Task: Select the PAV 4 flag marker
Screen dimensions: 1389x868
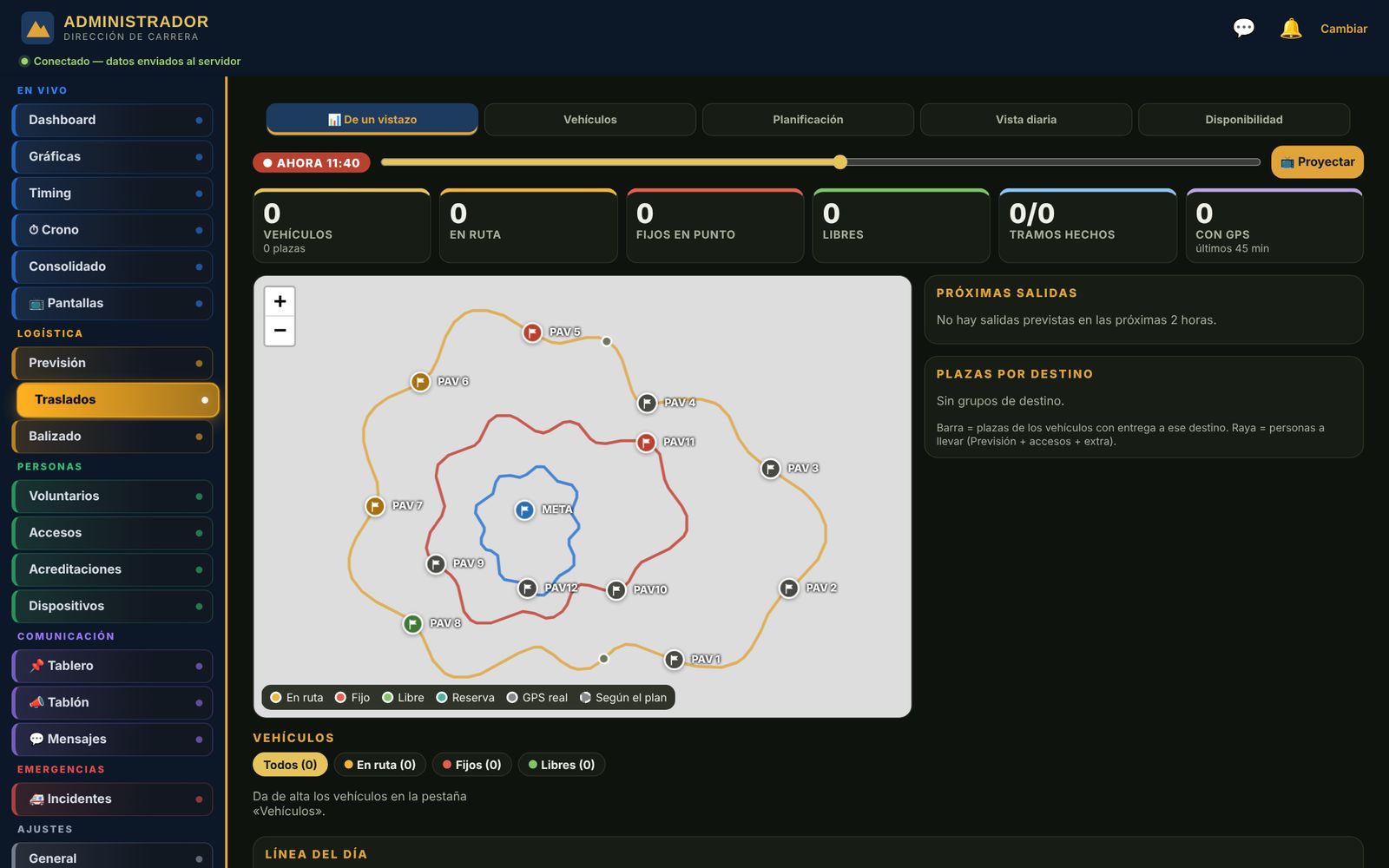Action: click(x=647, y=403)
